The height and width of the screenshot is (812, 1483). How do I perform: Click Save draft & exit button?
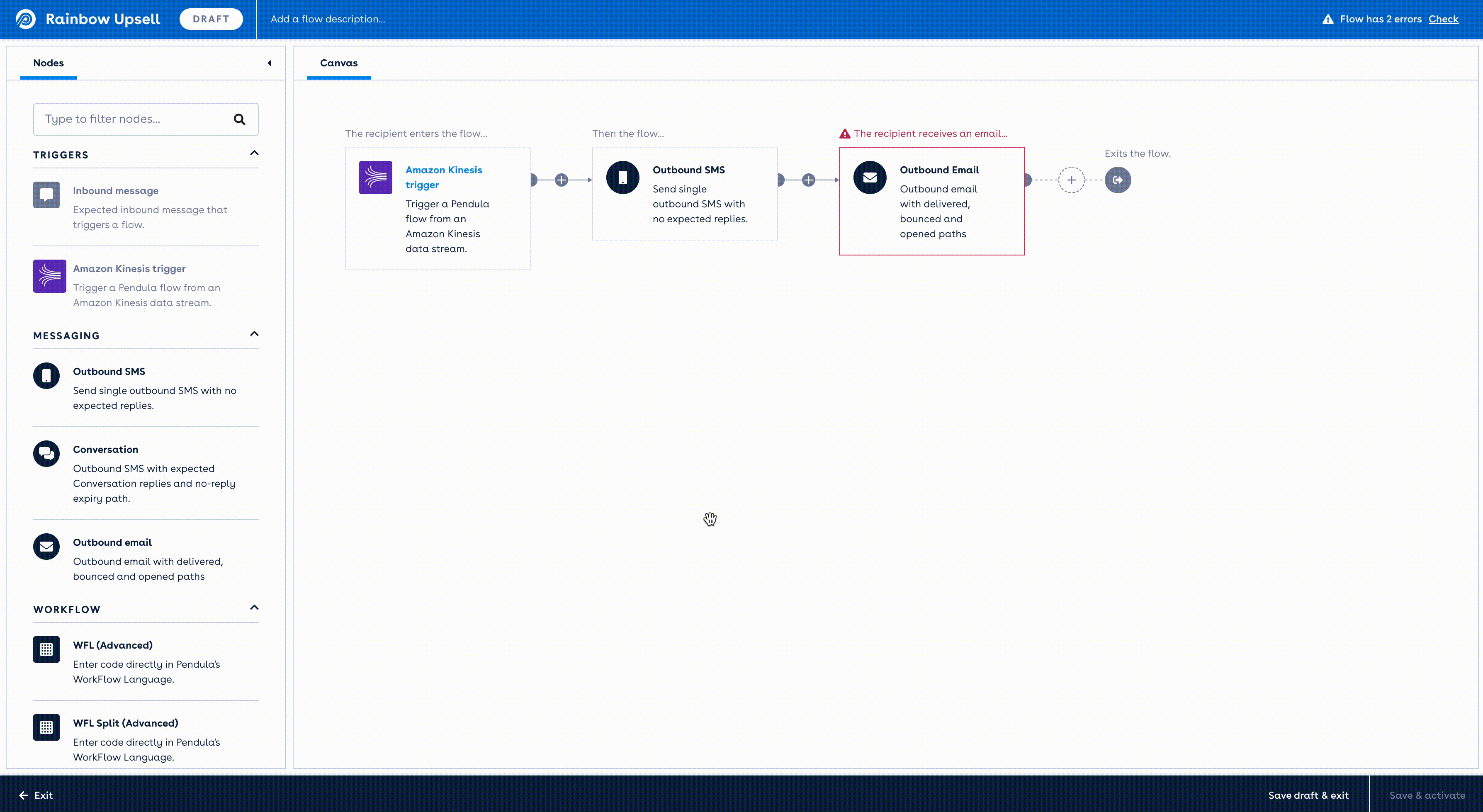[x=1308, y=795]
